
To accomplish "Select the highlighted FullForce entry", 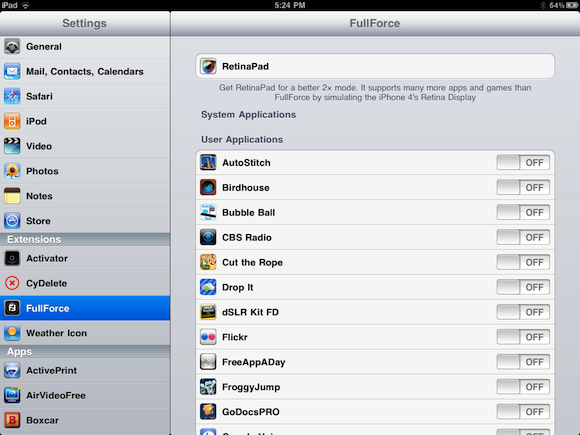I will tap(85, 308).
